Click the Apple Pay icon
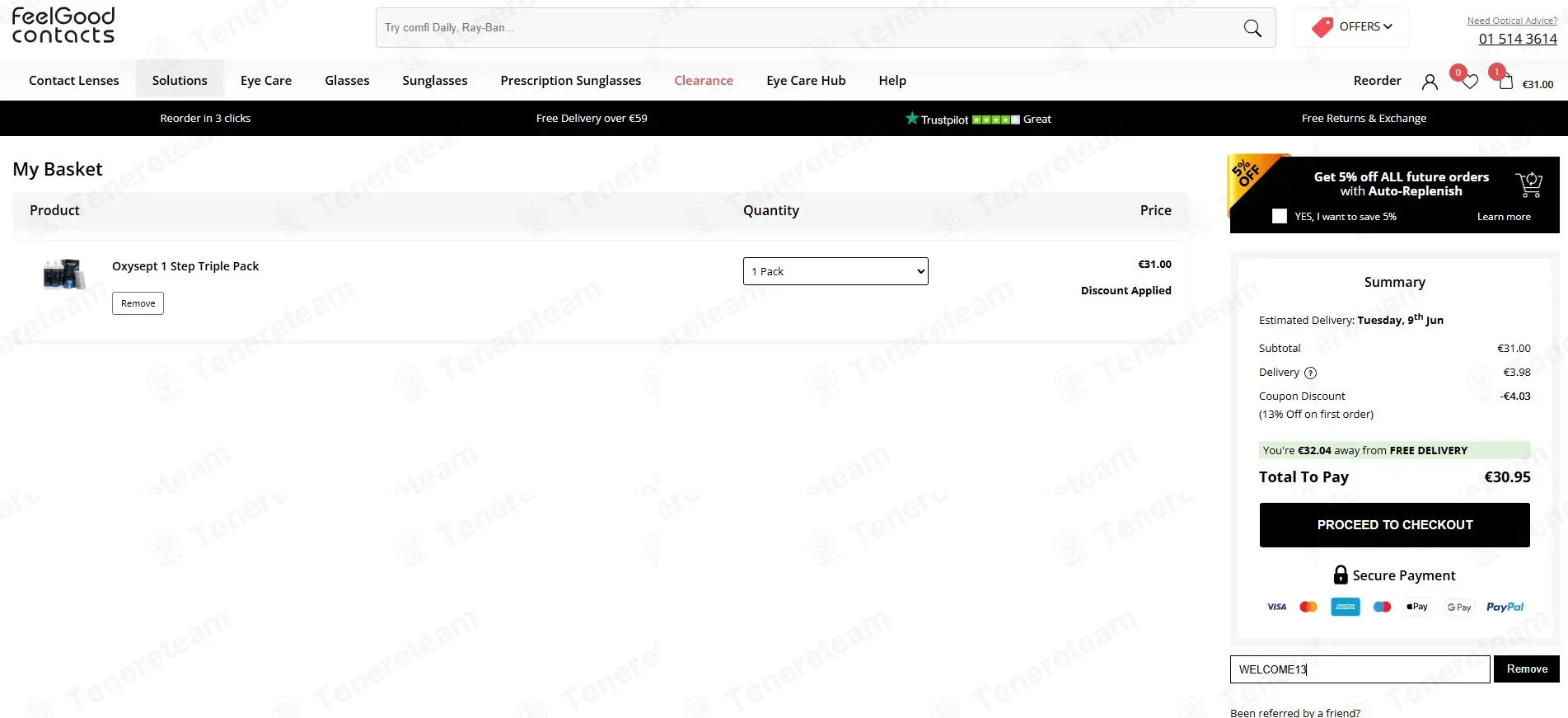 [1417, 607]
